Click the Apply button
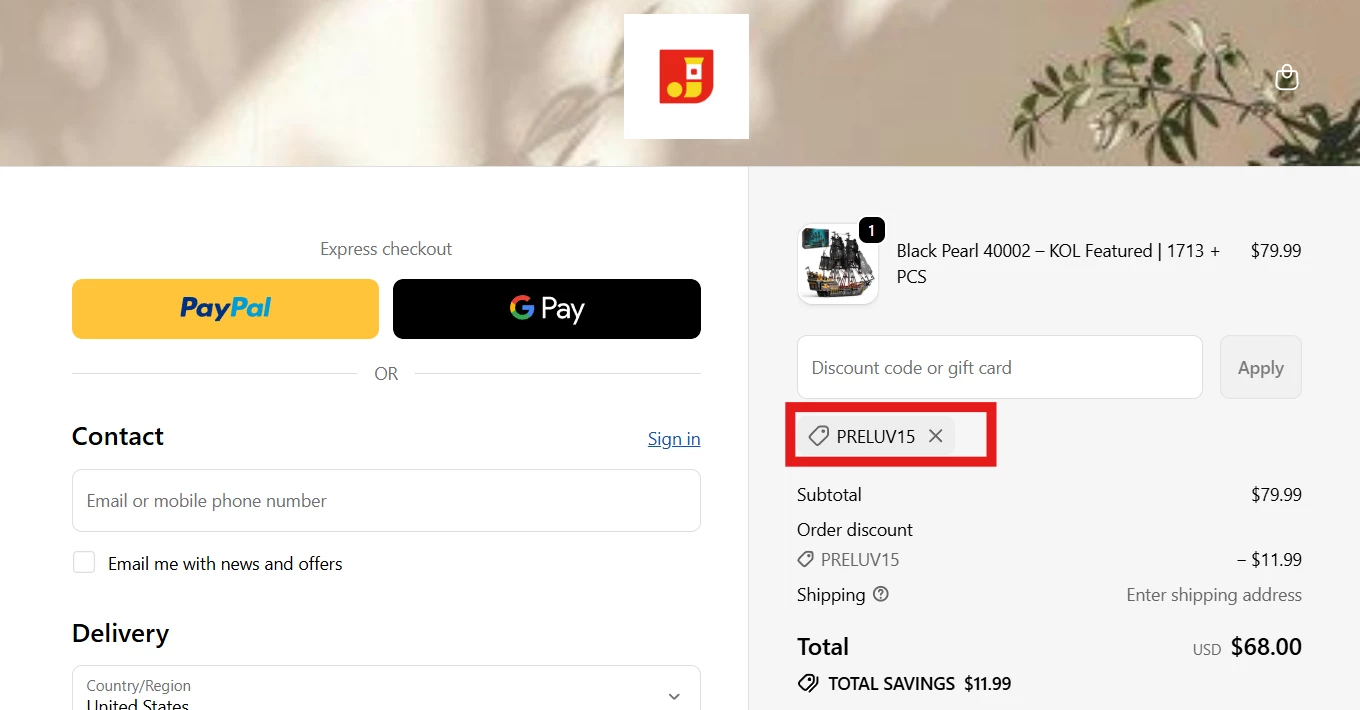Viewport: 1360px width, 710px height. 1260,367
